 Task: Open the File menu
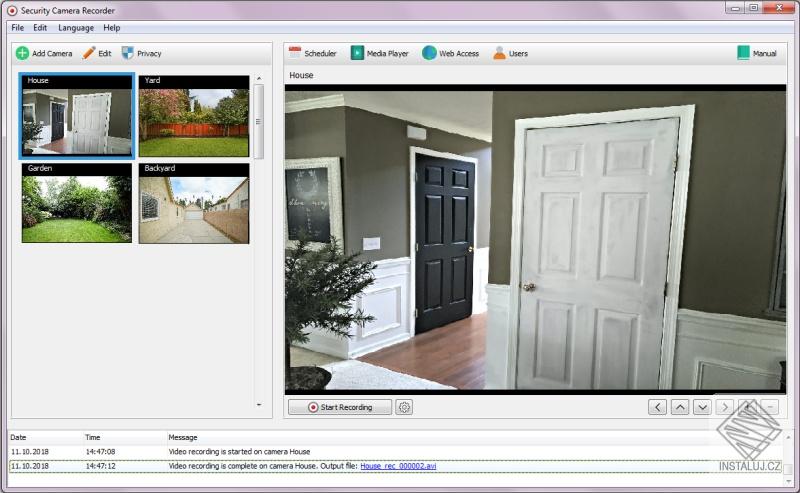[17, 28]
